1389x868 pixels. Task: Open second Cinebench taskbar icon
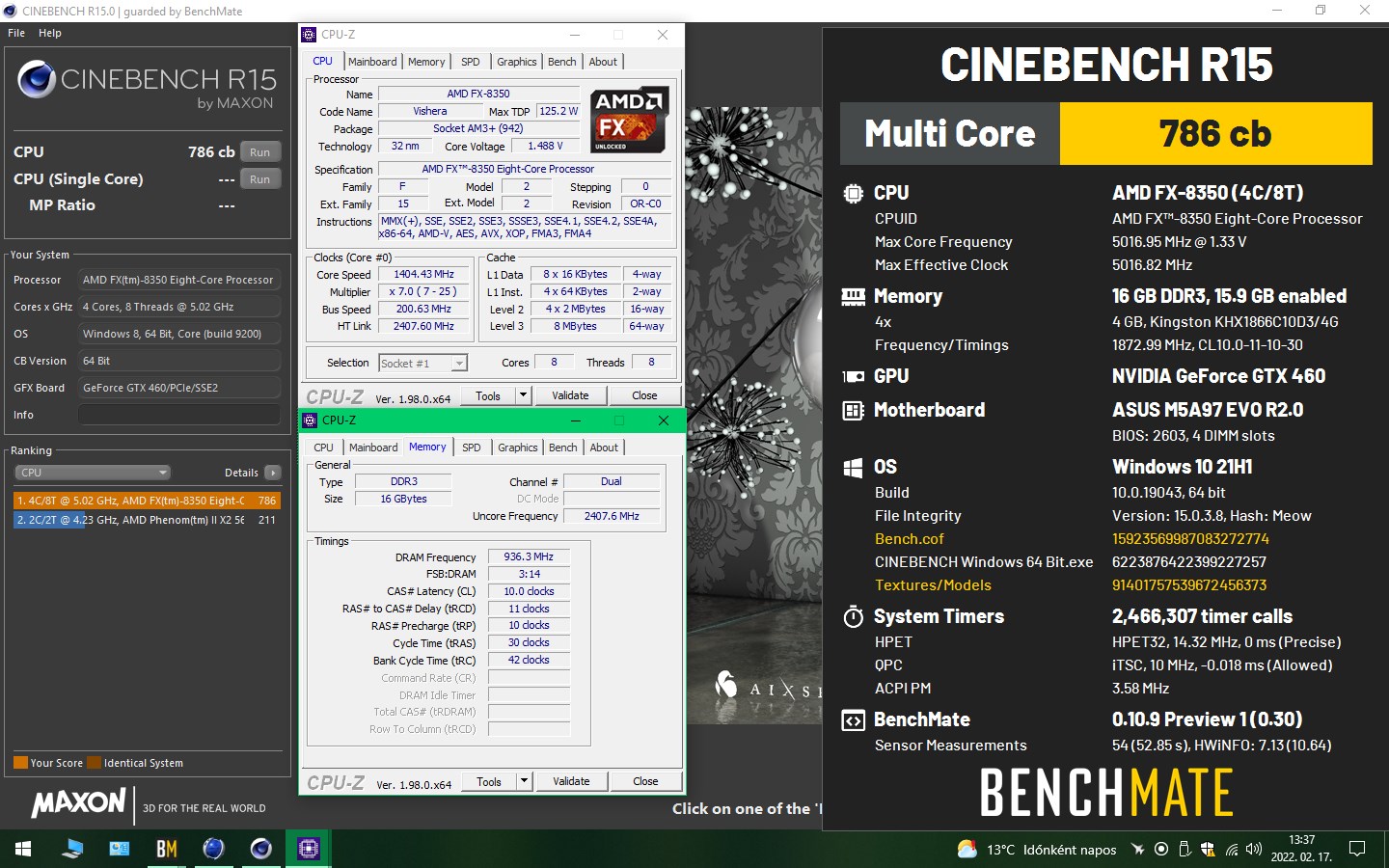(260, 849)
